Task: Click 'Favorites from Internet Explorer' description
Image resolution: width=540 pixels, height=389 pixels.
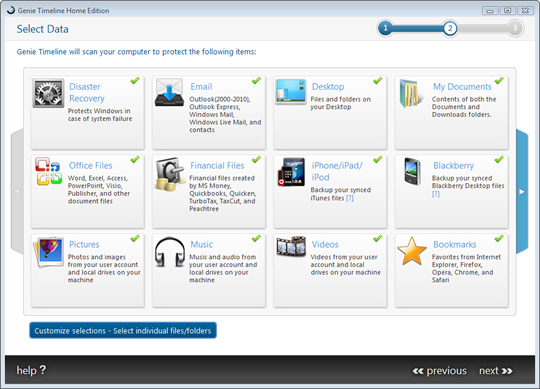Action: (466, 268)
